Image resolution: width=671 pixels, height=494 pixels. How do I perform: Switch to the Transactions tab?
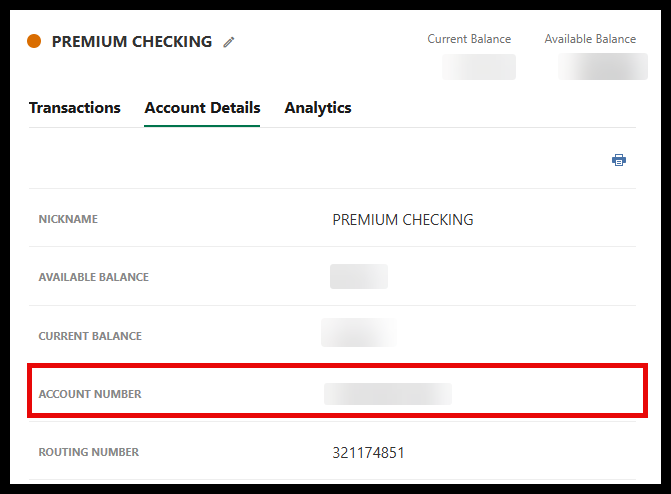(x=75, y=108)
